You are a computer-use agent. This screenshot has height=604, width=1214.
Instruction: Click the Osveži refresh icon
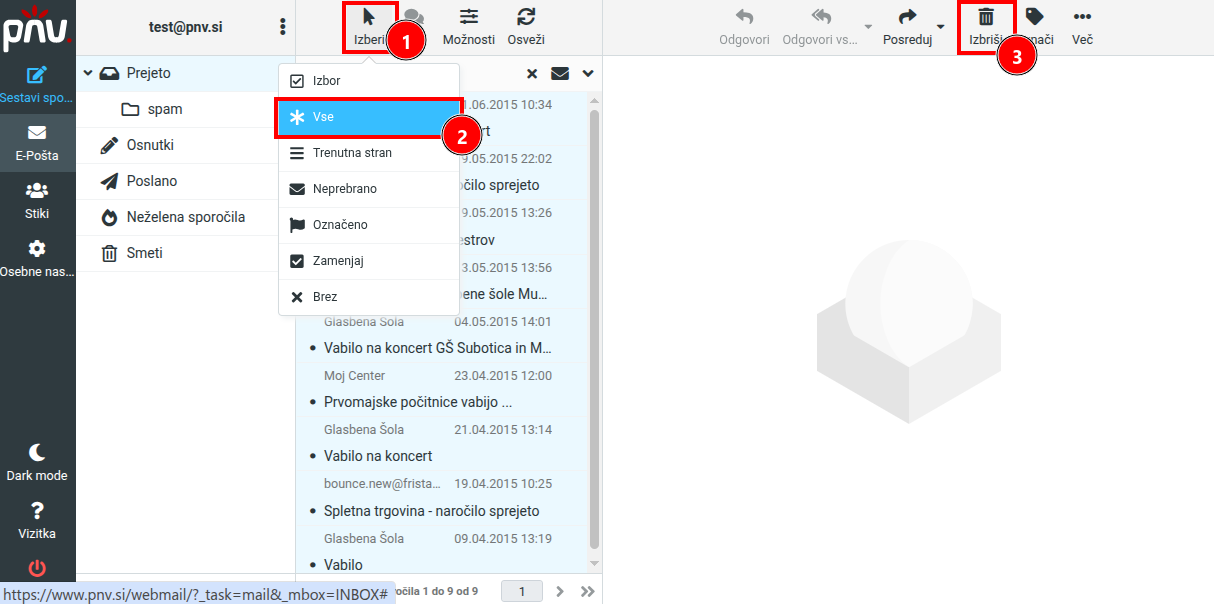click(526, 17)
